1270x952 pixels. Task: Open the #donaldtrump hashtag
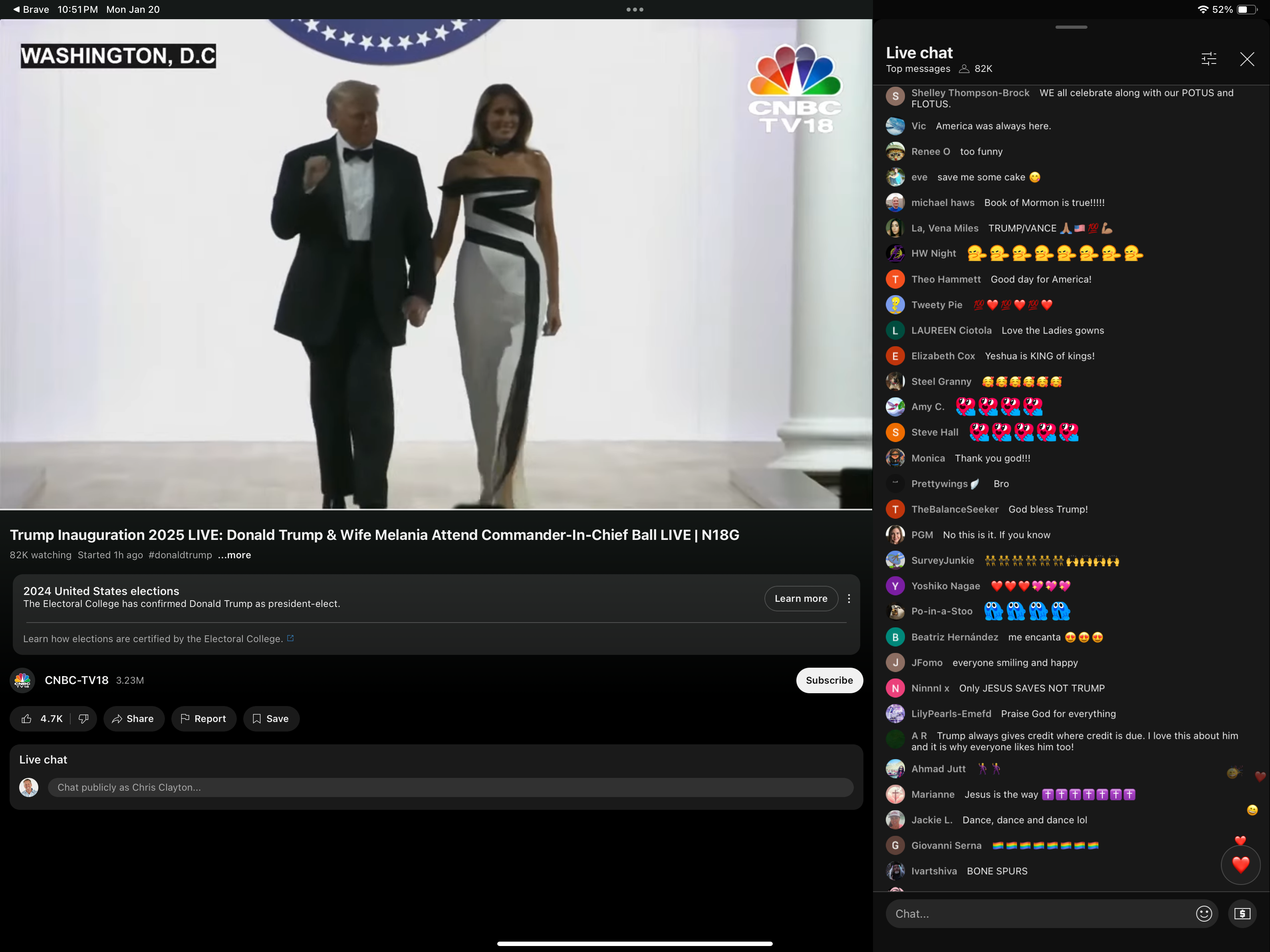pyautogui.click(x=180, y=555)
